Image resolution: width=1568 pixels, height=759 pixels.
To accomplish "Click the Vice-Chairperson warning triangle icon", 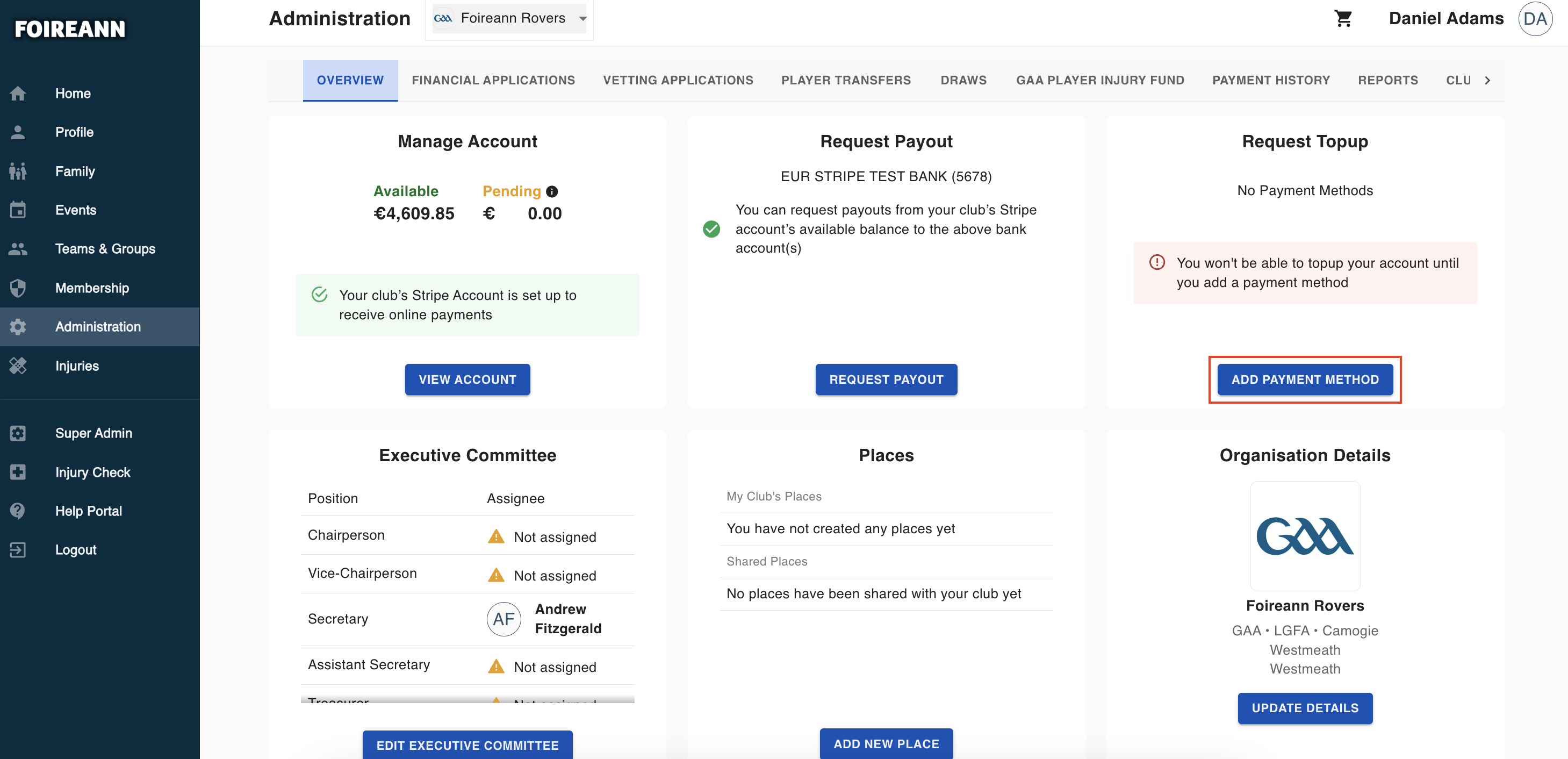I will pyautogui.click(x=497, y=575).
